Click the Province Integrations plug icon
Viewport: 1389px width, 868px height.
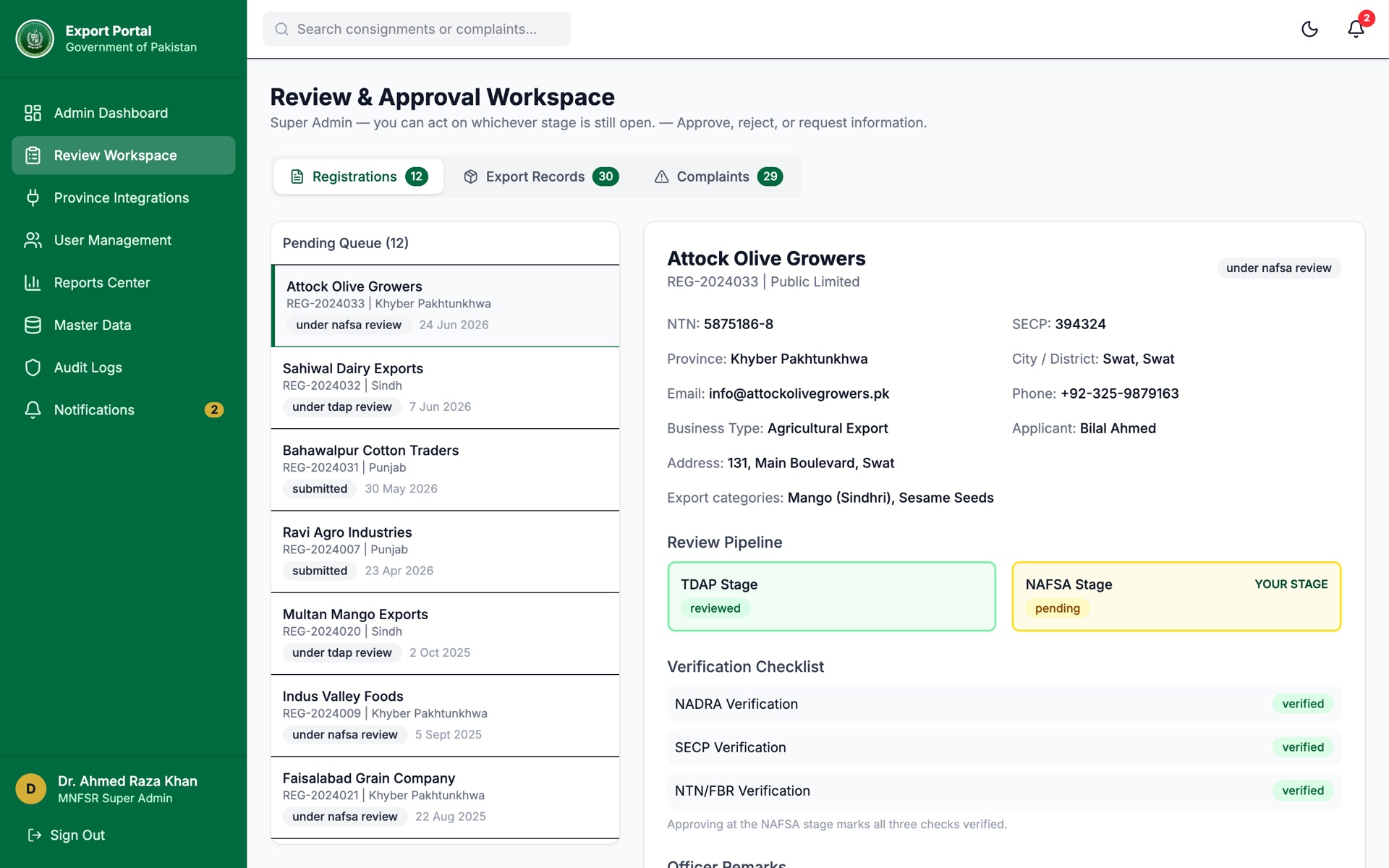(33, 197)
